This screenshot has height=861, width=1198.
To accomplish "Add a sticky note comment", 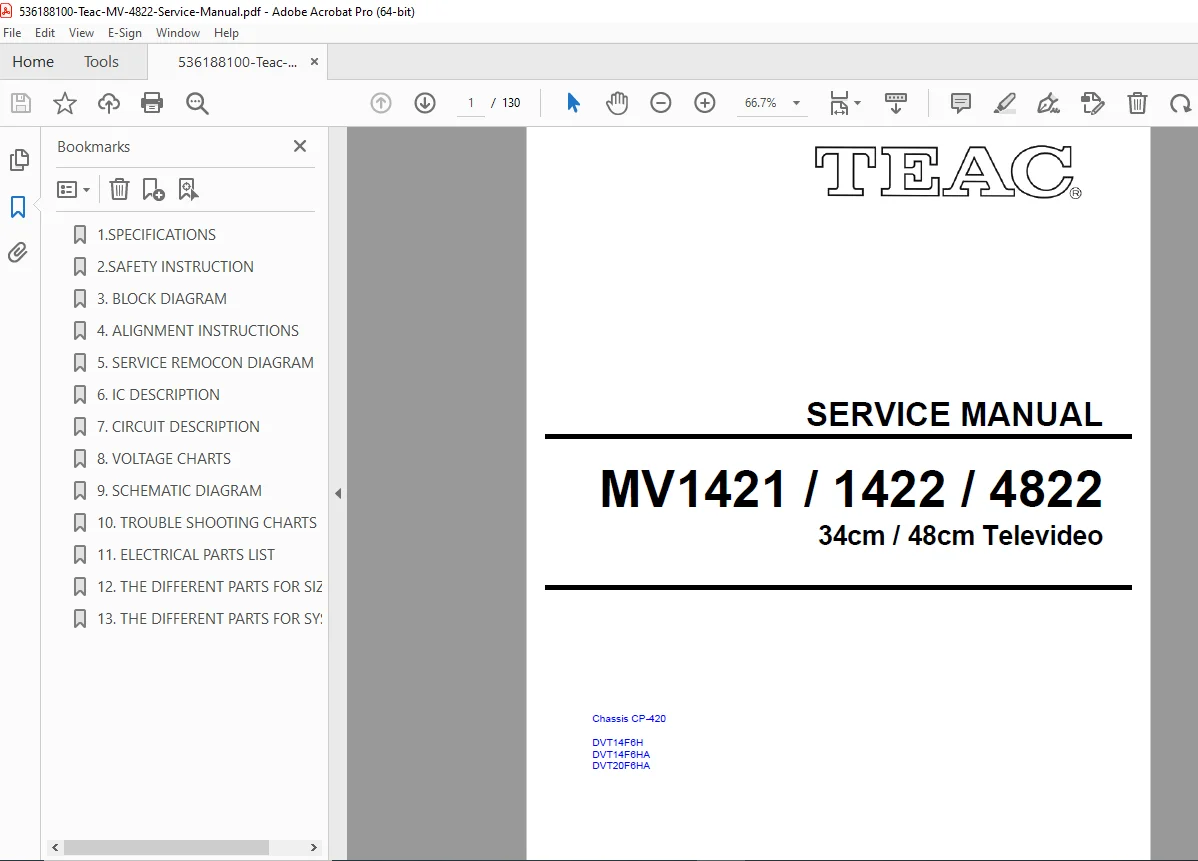I will [960, 102].
